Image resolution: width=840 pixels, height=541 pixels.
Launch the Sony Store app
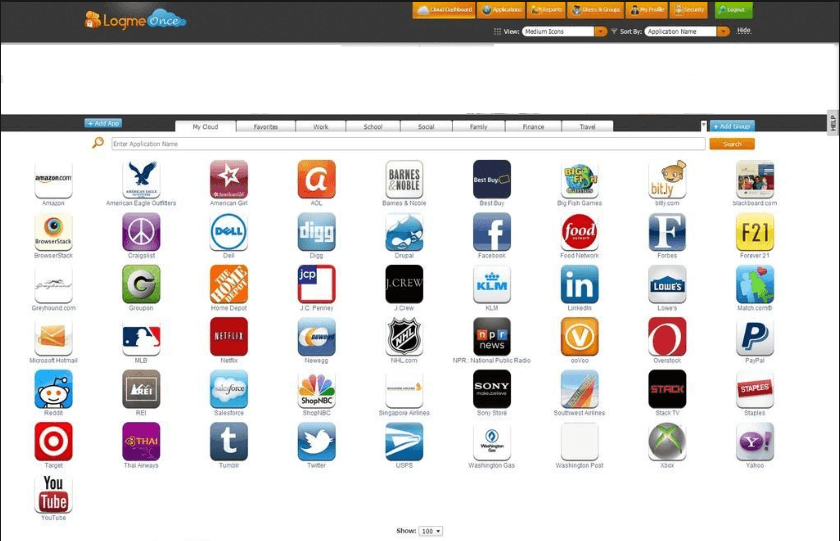492,389
